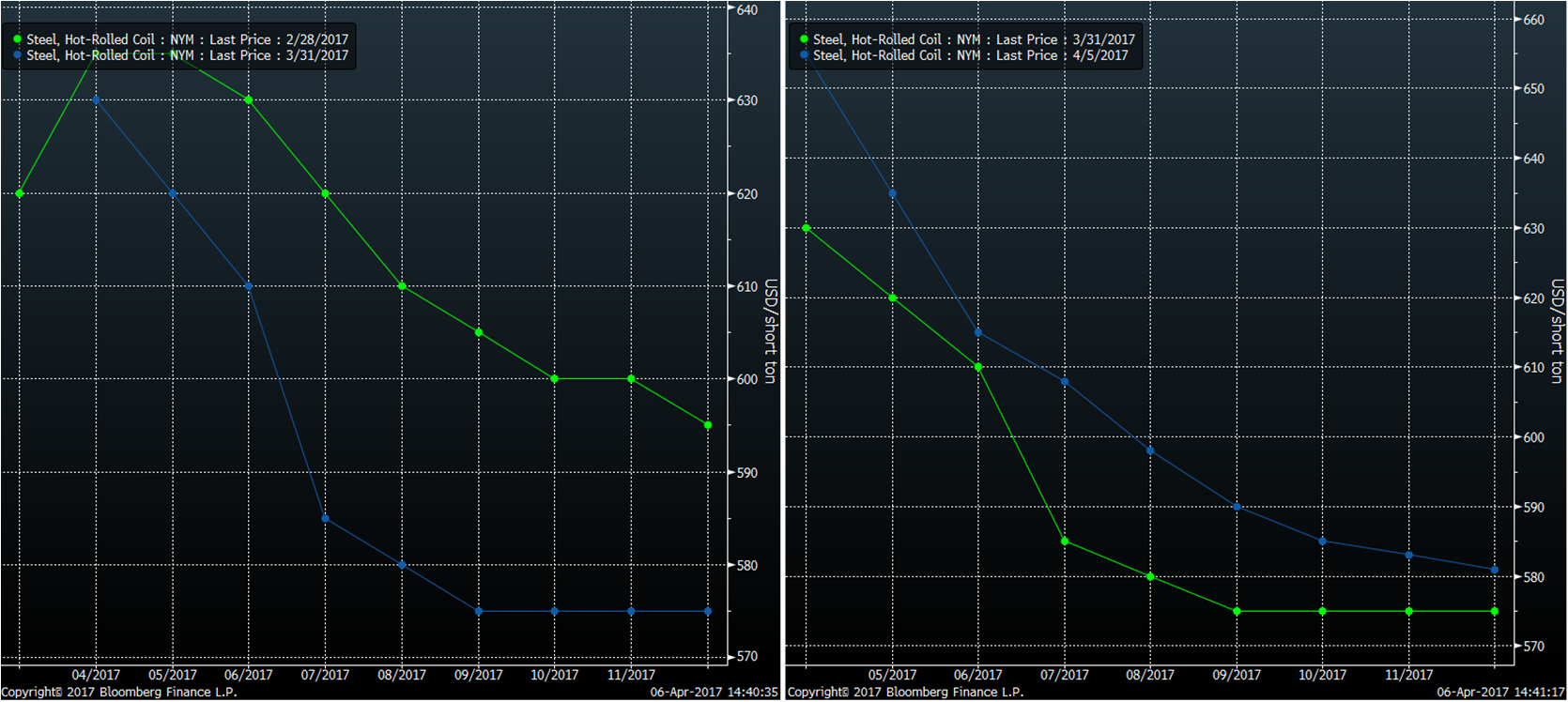Click left chart blue data point at 07/2017

tap(326, 519)
